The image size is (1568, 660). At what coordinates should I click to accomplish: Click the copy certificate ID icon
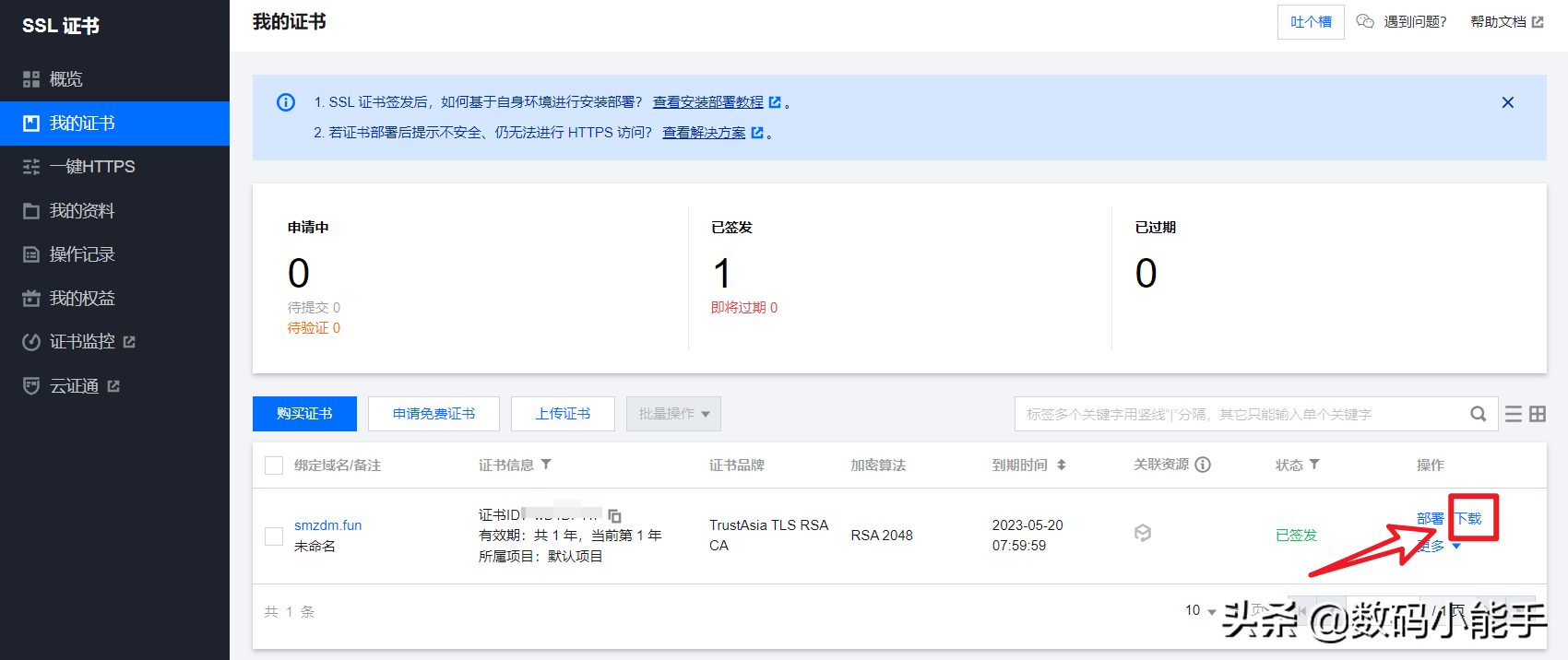click(x=614, y=516)
